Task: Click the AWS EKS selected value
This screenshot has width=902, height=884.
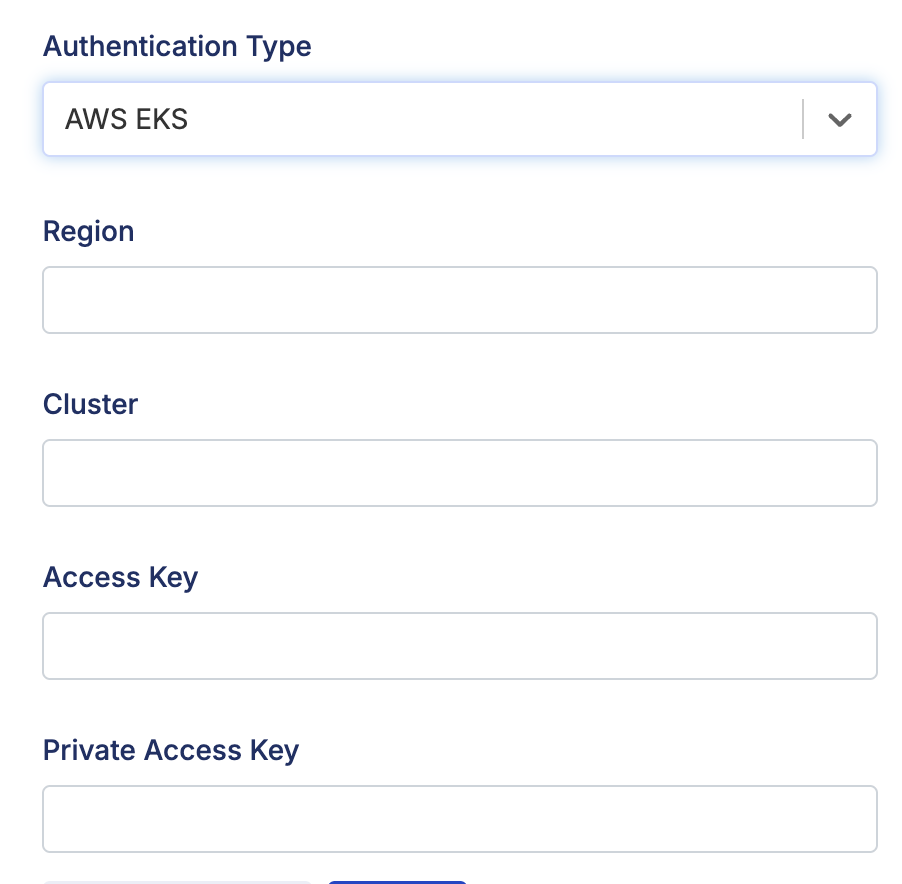Action: [x=127, y=120]
